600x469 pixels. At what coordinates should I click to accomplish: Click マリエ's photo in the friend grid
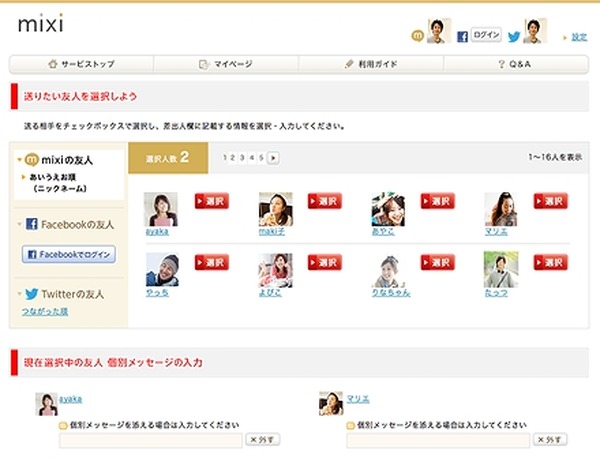tap(501, 209)
